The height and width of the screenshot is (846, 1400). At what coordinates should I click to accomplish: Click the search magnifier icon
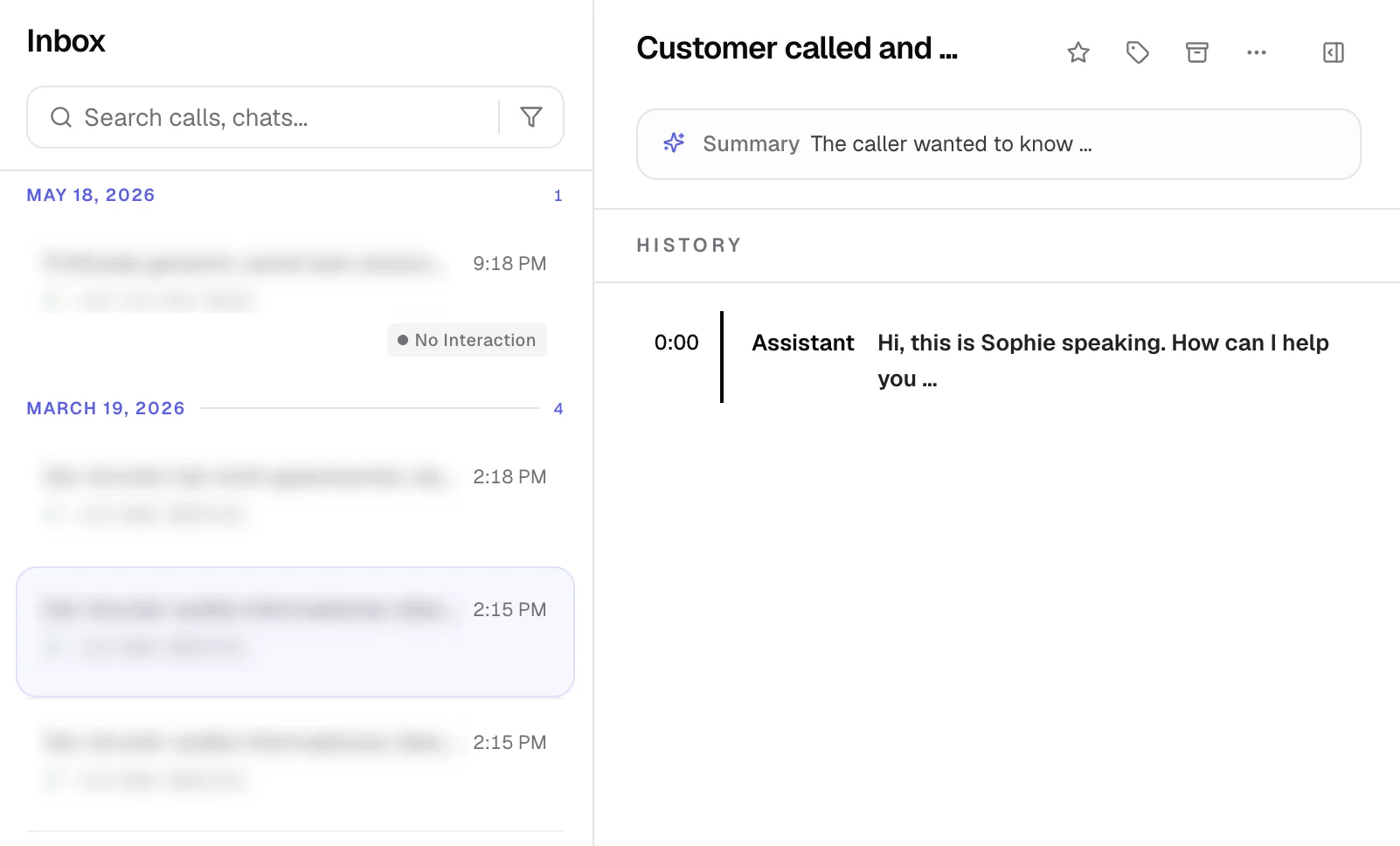point(60,117)
